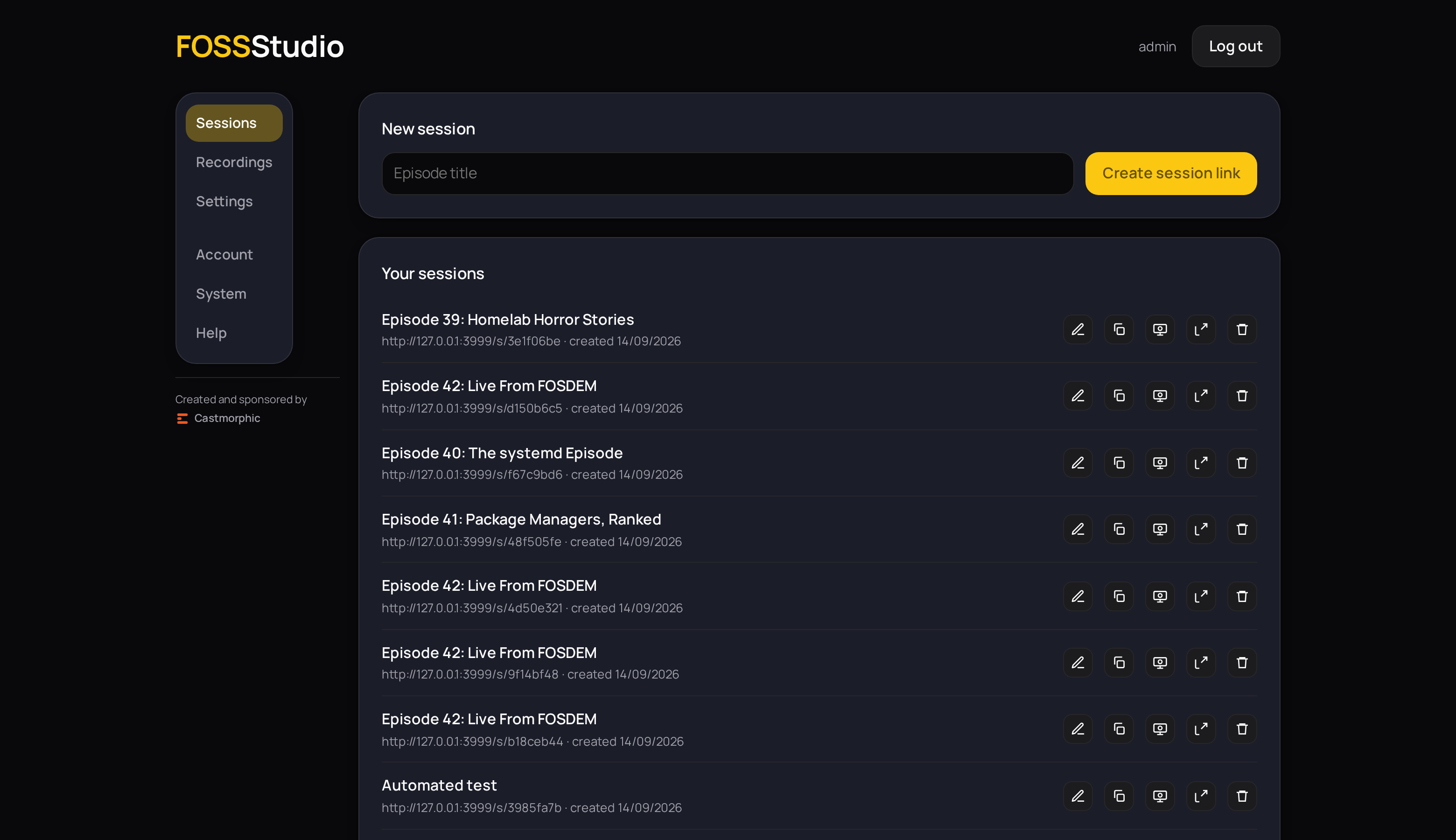Click title "Episode 39: Homelab Horror Stories"
Image resolution: width=1456 pixels, height=840 pixels.
(508, 319)
